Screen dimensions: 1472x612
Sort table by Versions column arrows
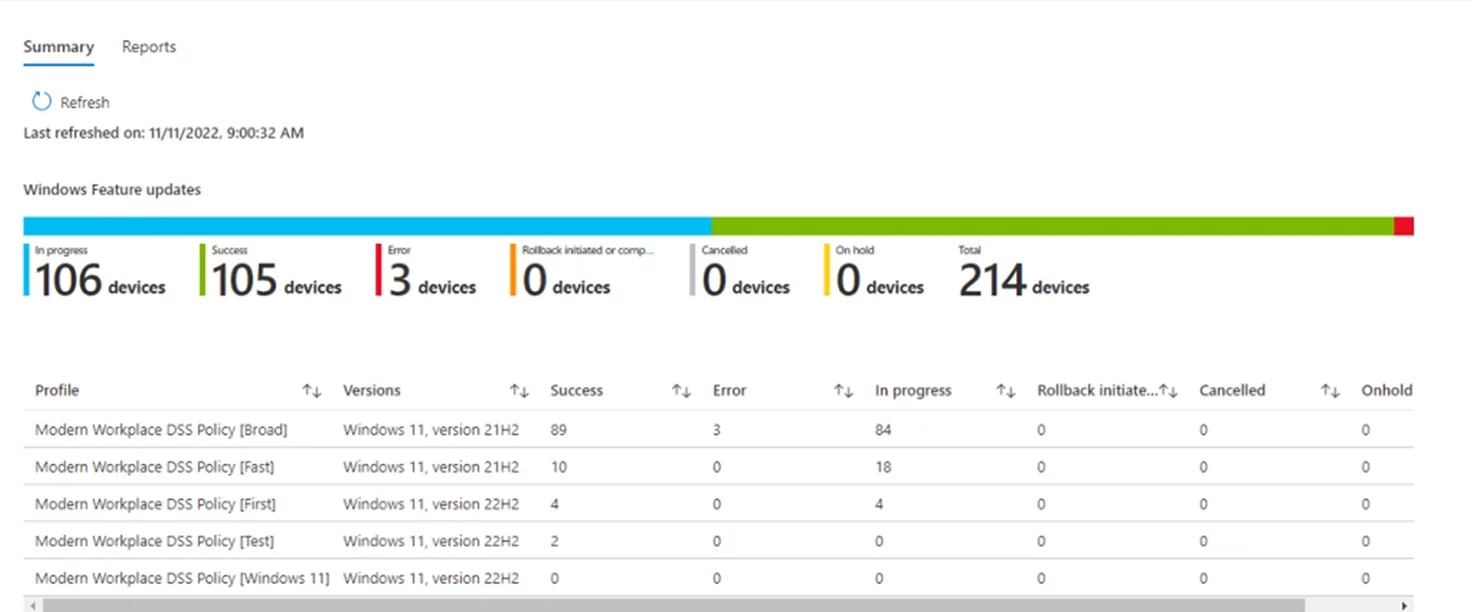tap(519, 391)
